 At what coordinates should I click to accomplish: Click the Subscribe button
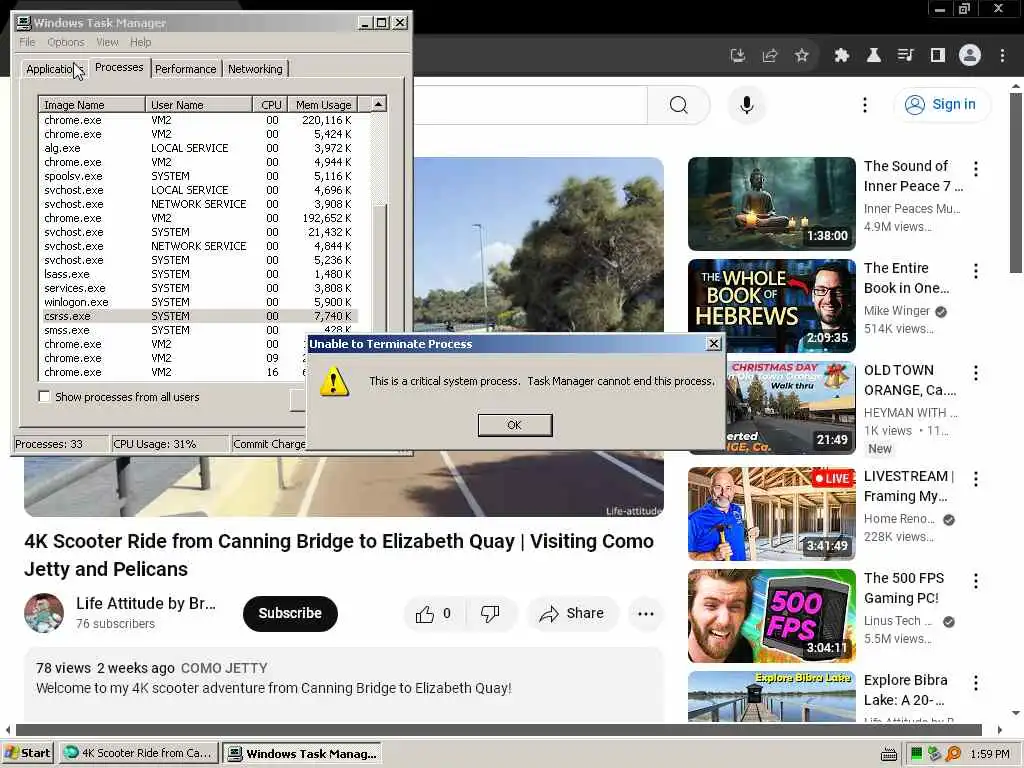point(290,613)
